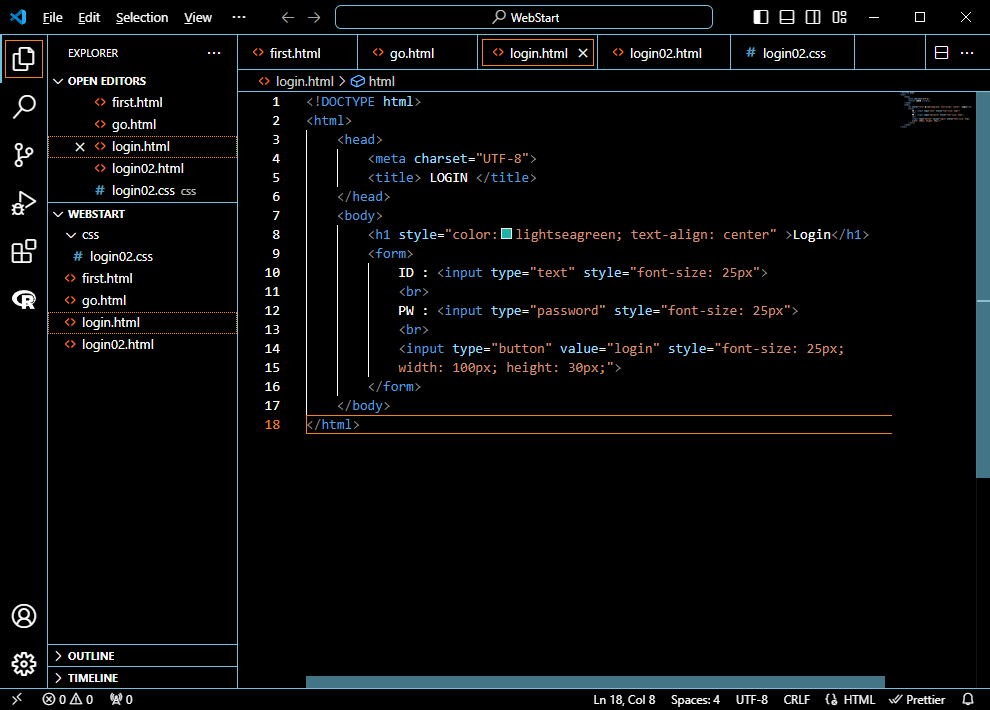Change end of line sequence CRLF
The height and width of the screenshot is (710, 990).
(x=796, y=699)
